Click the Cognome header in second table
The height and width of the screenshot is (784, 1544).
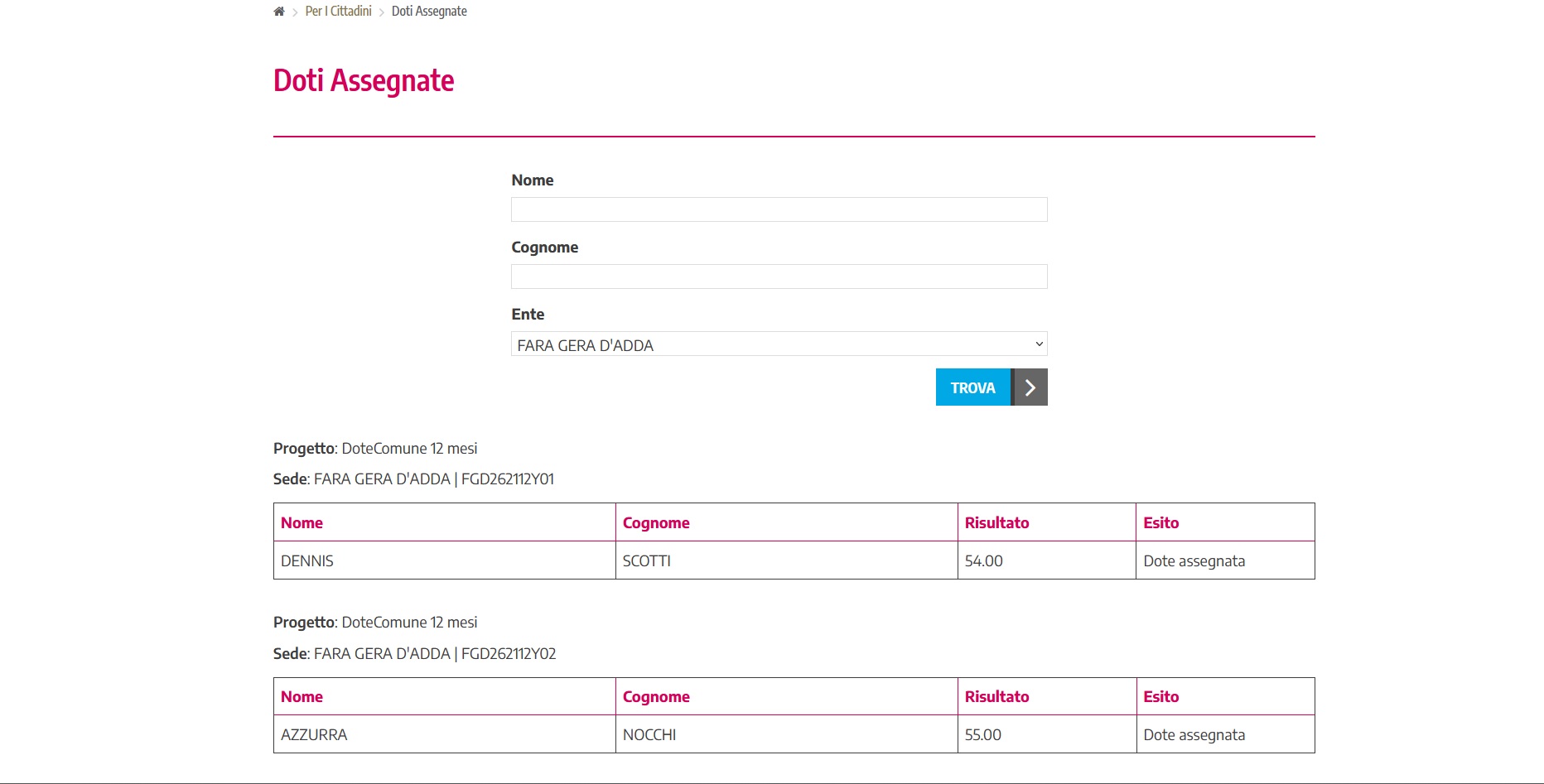(x=656, y=697)
